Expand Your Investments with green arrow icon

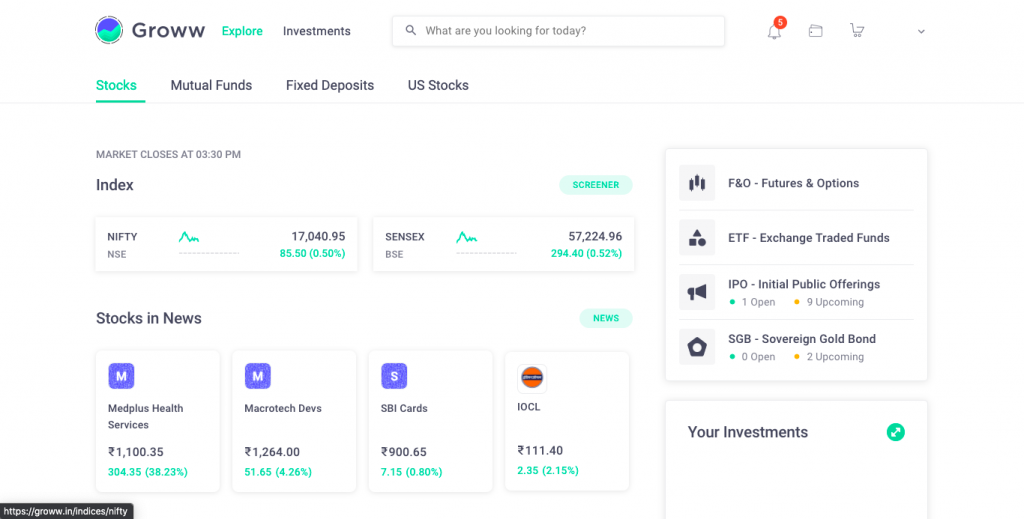[x=896, y=432]
